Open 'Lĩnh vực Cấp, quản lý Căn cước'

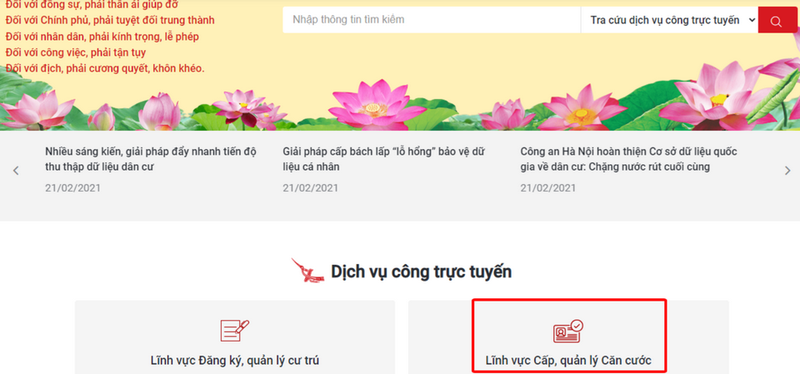click(x=568, y=361)
